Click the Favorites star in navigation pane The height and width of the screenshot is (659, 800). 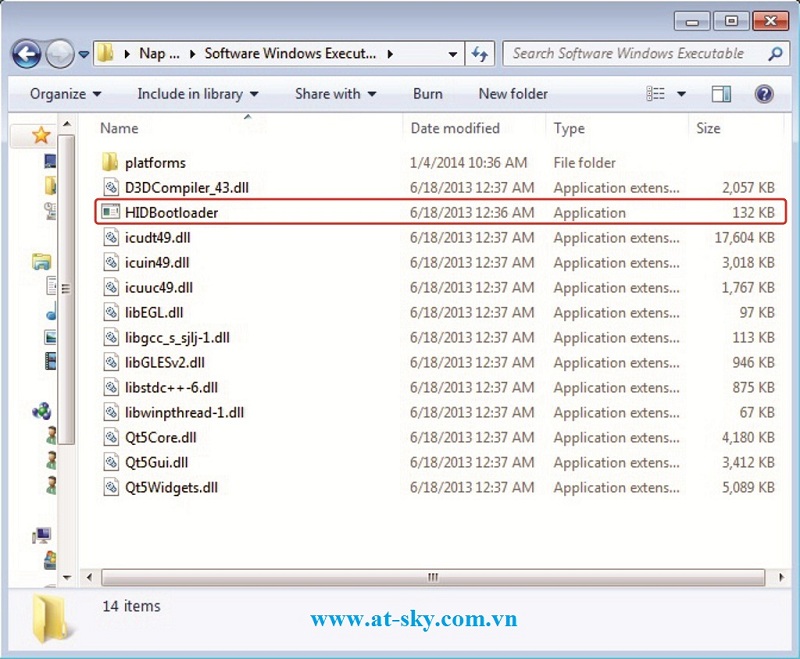pos(41,135)
